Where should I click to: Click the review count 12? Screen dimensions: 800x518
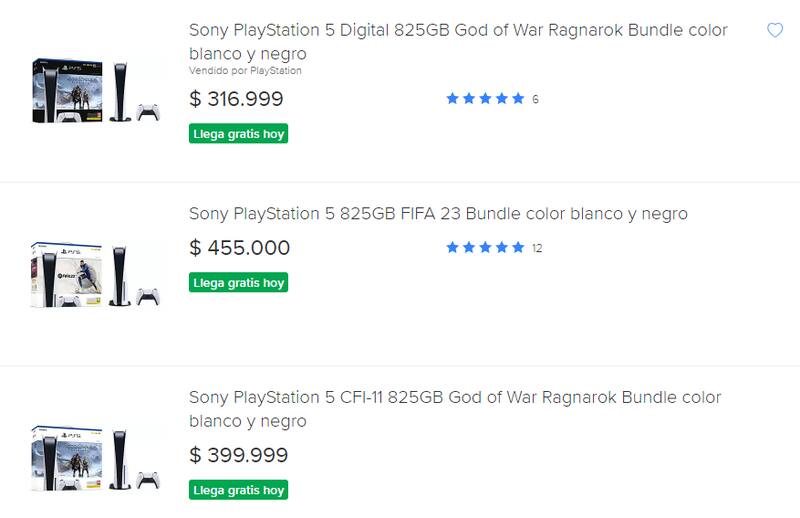coord(537,248)
